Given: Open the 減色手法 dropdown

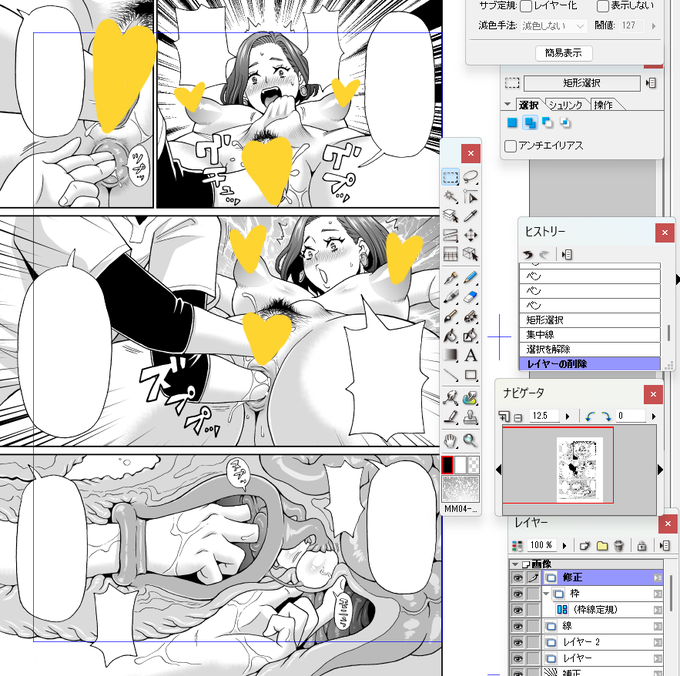Looking at the screenshot, I should pos(554,26).
